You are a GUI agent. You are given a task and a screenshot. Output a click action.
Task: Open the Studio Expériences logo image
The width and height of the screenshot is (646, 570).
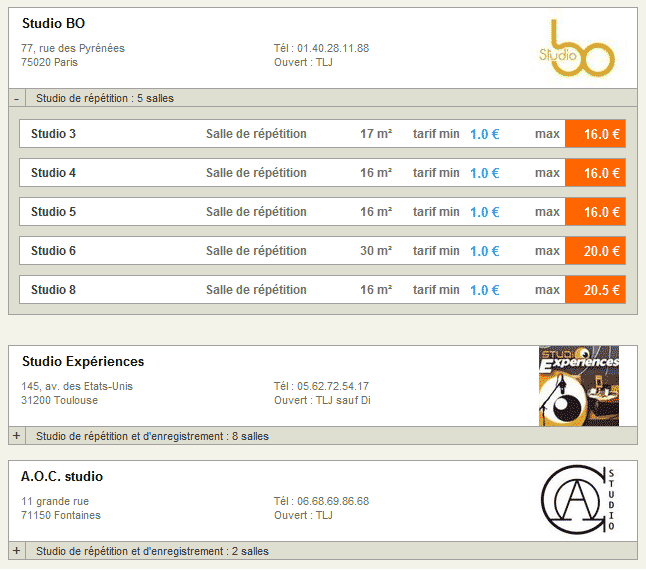click(578, 386)
